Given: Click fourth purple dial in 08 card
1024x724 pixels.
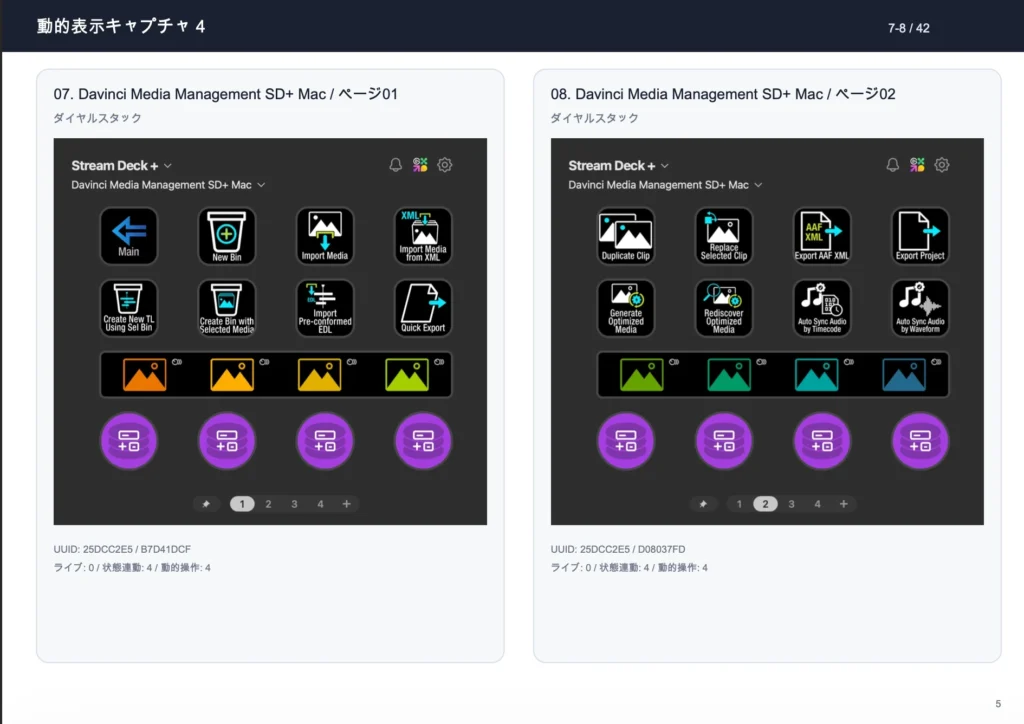Looking at the screenshot, I should [x=920, y=441].
